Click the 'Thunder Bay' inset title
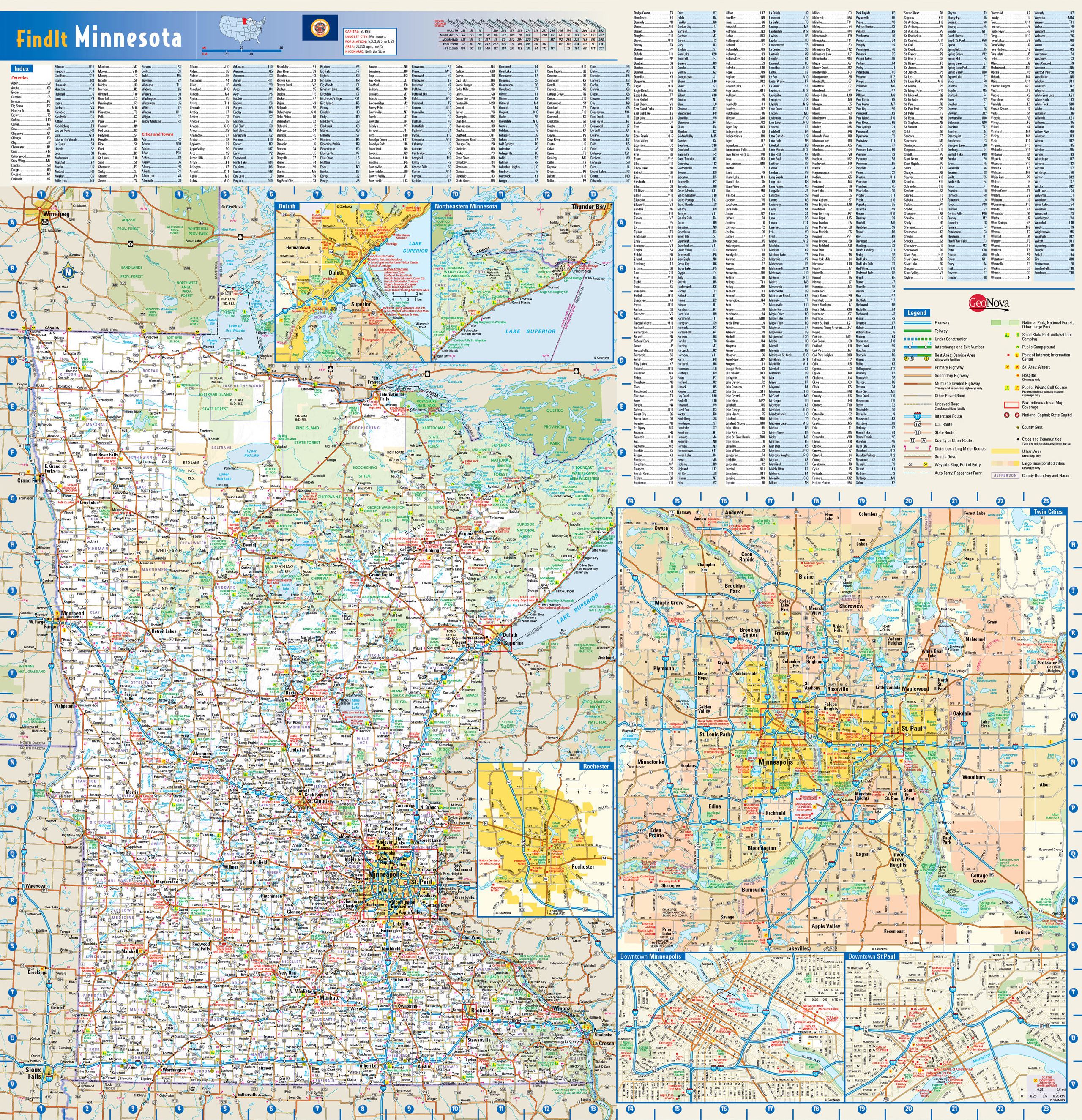1082x1120 pixels. pos(589,206)
